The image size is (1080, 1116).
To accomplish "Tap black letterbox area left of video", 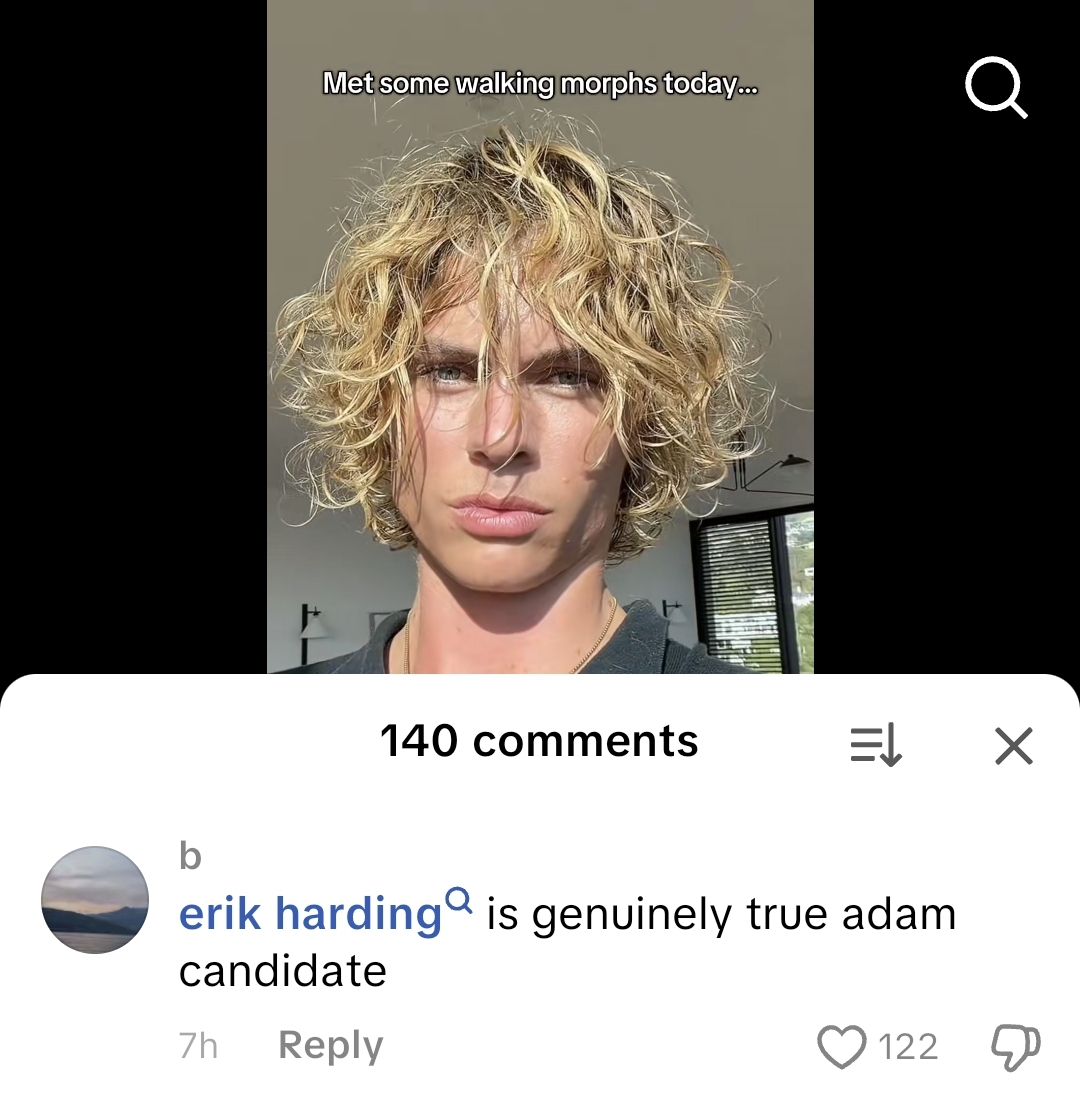I will [x=133, y=336].
